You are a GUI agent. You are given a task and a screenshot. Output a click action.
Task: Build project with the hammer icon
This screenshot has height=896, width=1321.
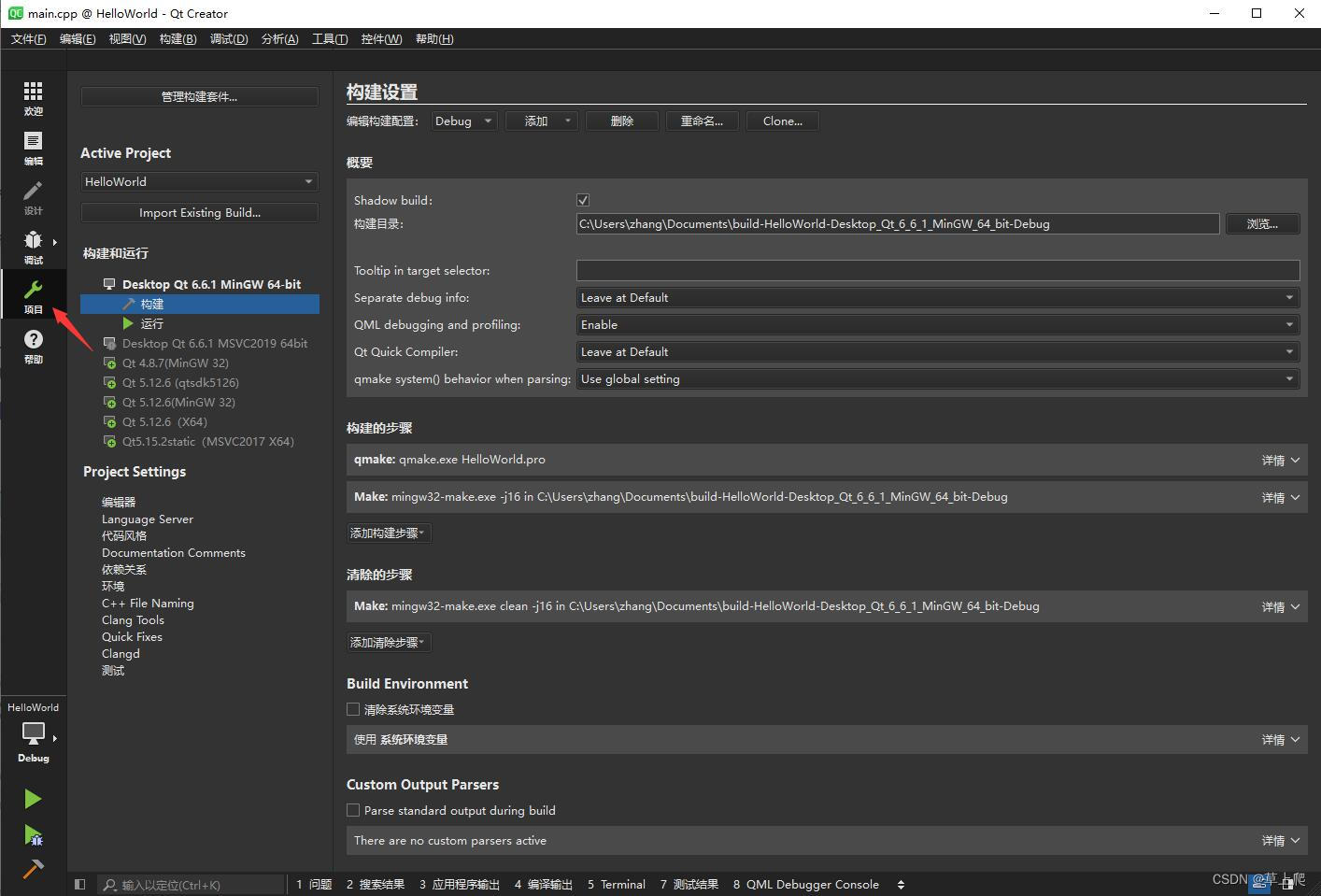click(33, 868)
